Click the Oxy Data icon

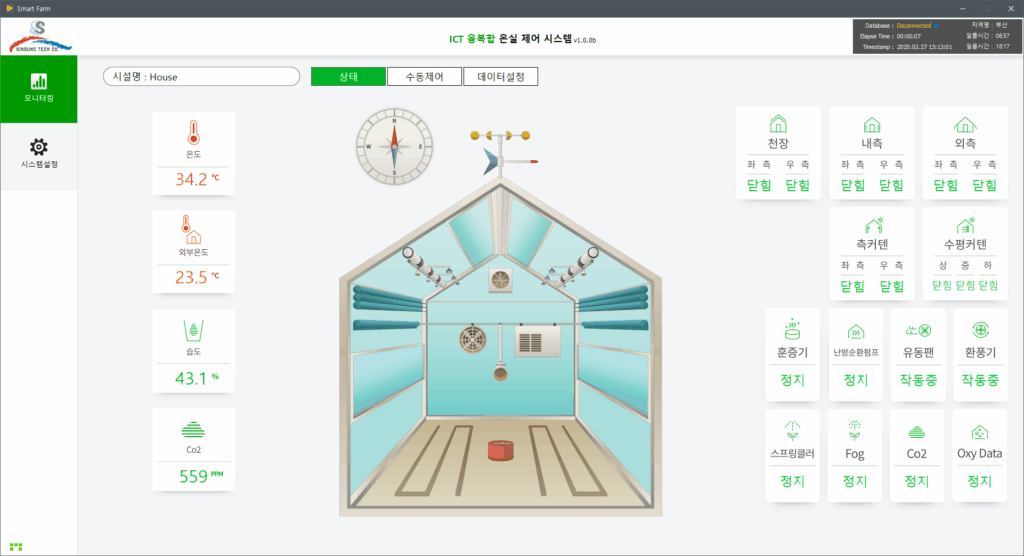click(979, 432)
